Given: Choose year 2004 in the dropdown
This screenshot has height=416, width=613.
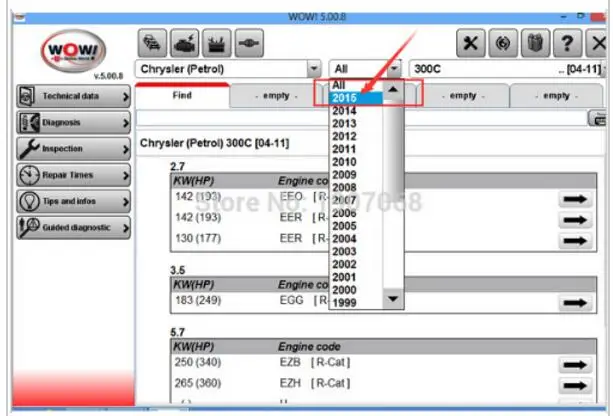Looking at the screenshot, I should [356, 239].
